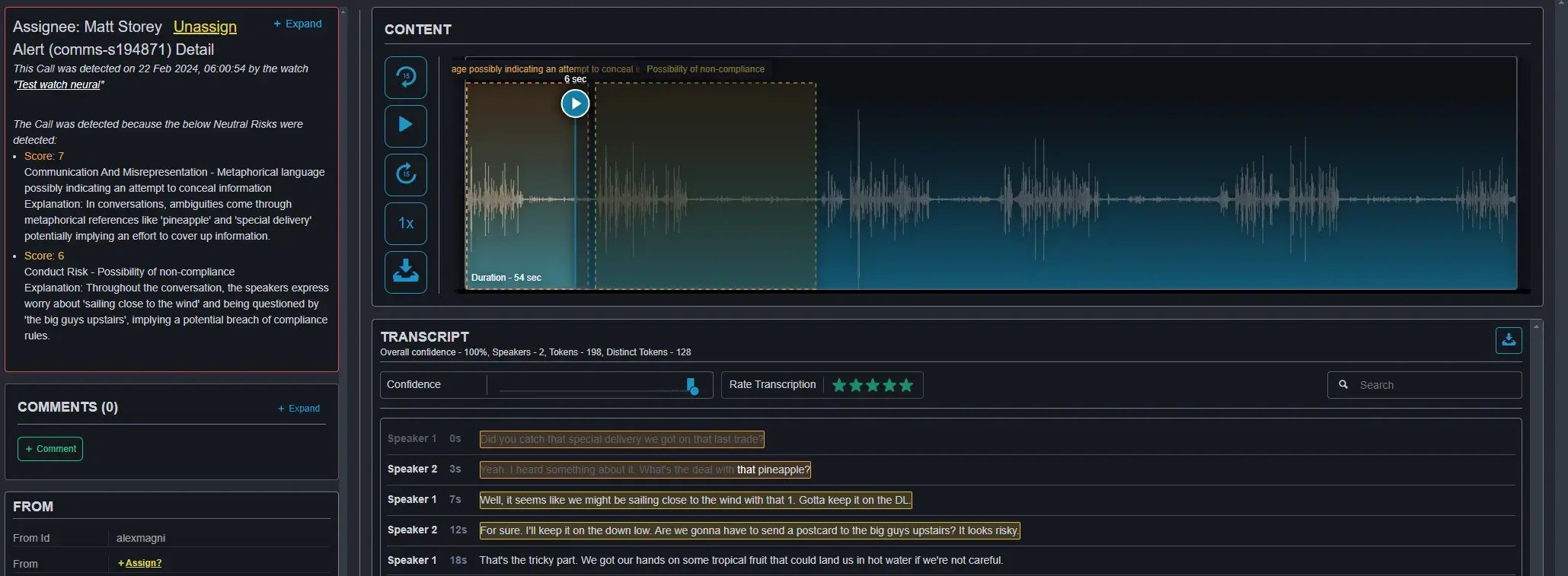Rewind audio 15 seconds
This screenshot has height=576, width=1568.
point(405,77)
